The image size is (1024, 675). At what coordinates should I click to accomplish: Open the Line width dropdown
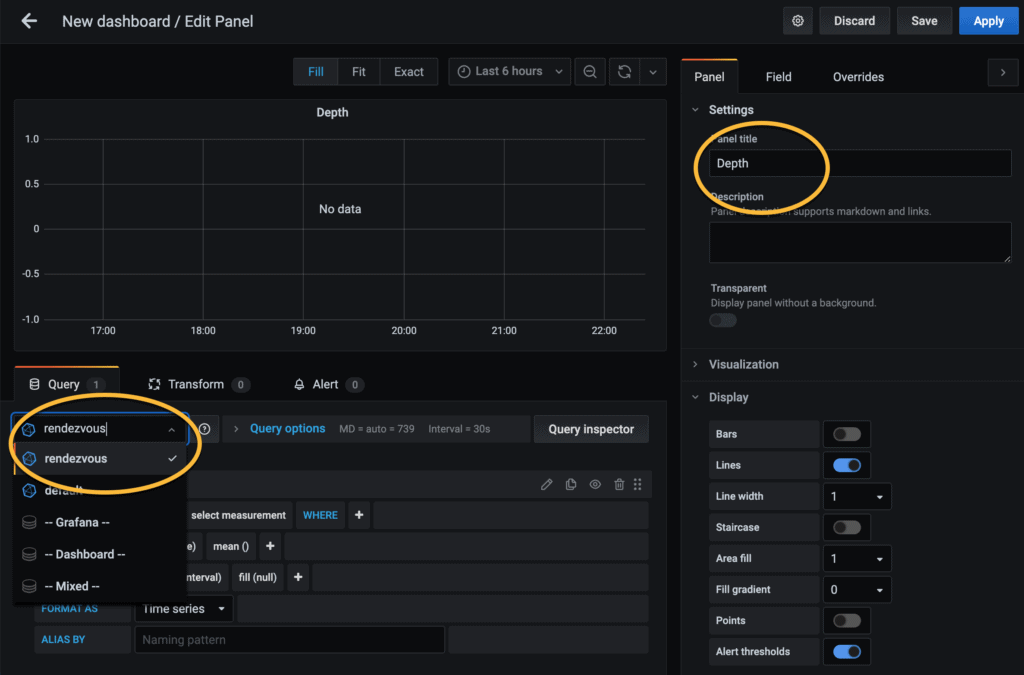click(857, 497)
